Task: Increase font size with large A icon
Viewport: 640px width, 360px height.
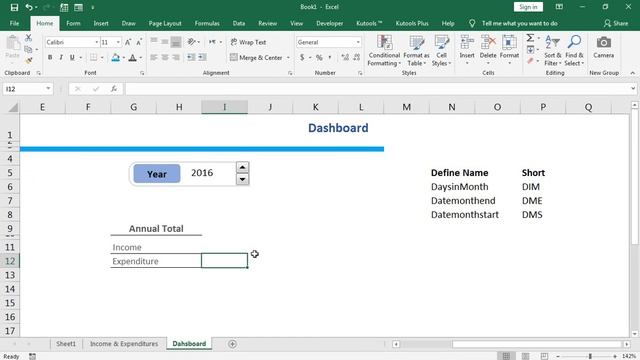Action: 128,42
